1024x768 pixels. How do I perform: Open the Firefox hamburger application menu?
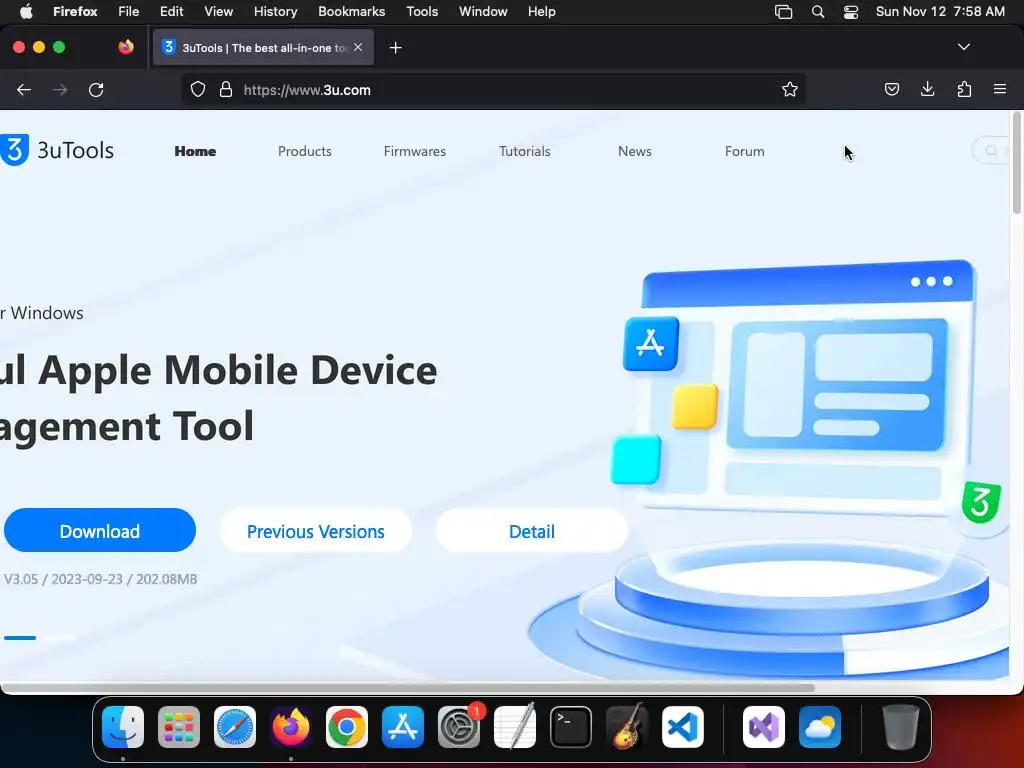click(1000, 89)
